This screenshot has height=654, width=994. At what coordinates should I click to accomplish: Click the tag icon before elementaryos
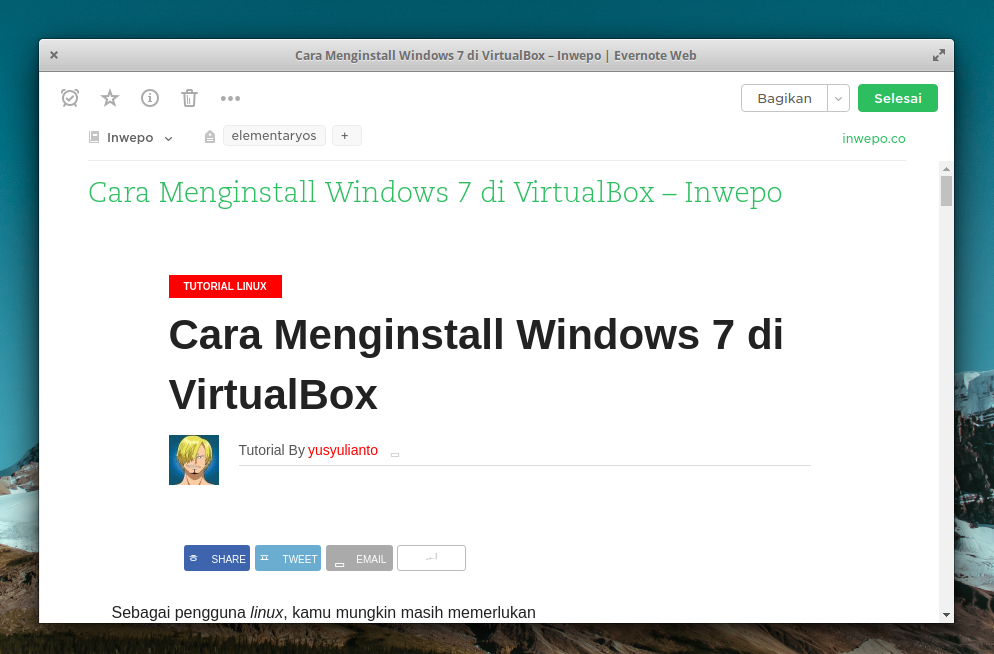click(x=210, y=137)
